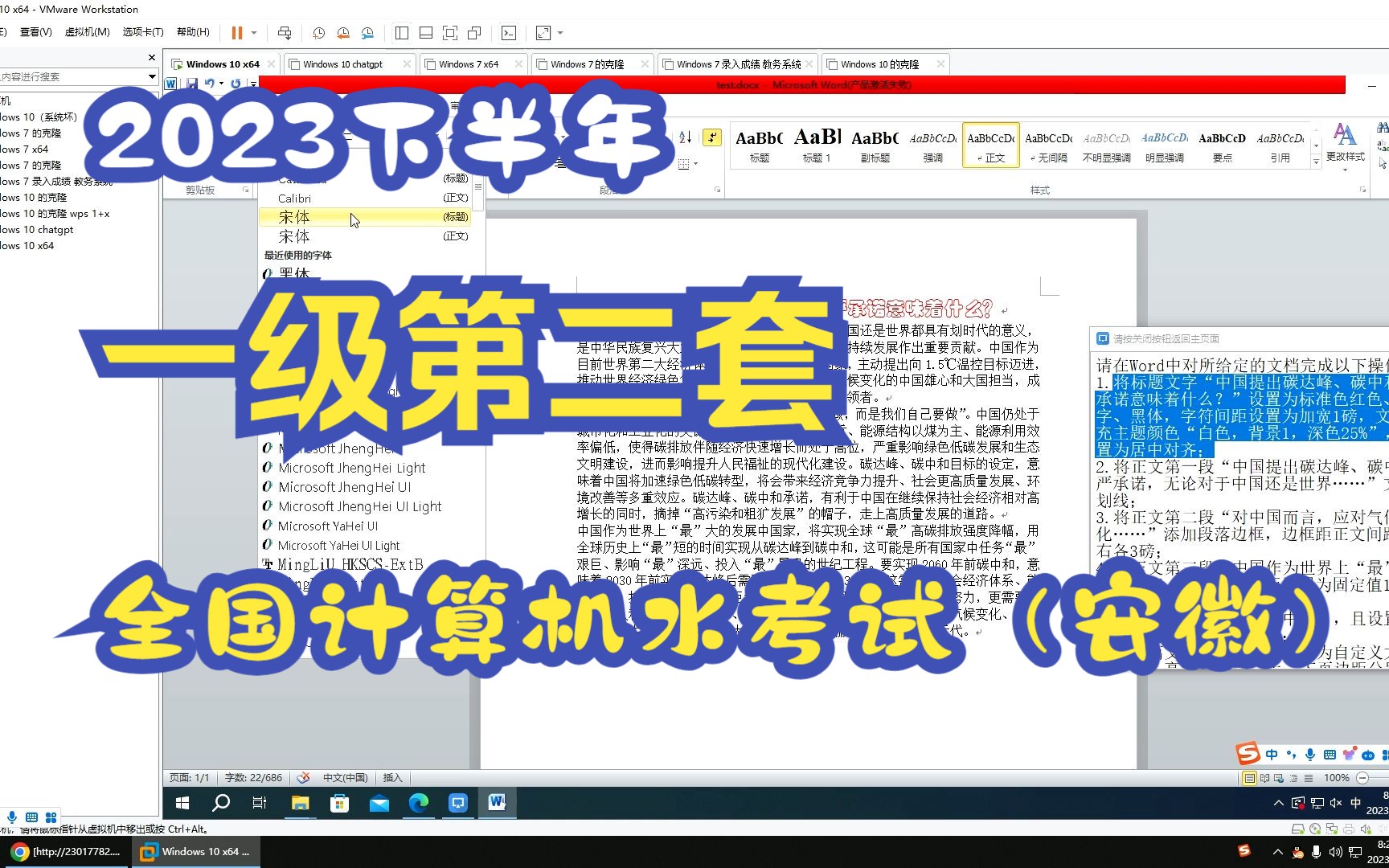1389x868 pixels.
Task: Click the Save icon in Word quick access toolbar
Action: 192,84
